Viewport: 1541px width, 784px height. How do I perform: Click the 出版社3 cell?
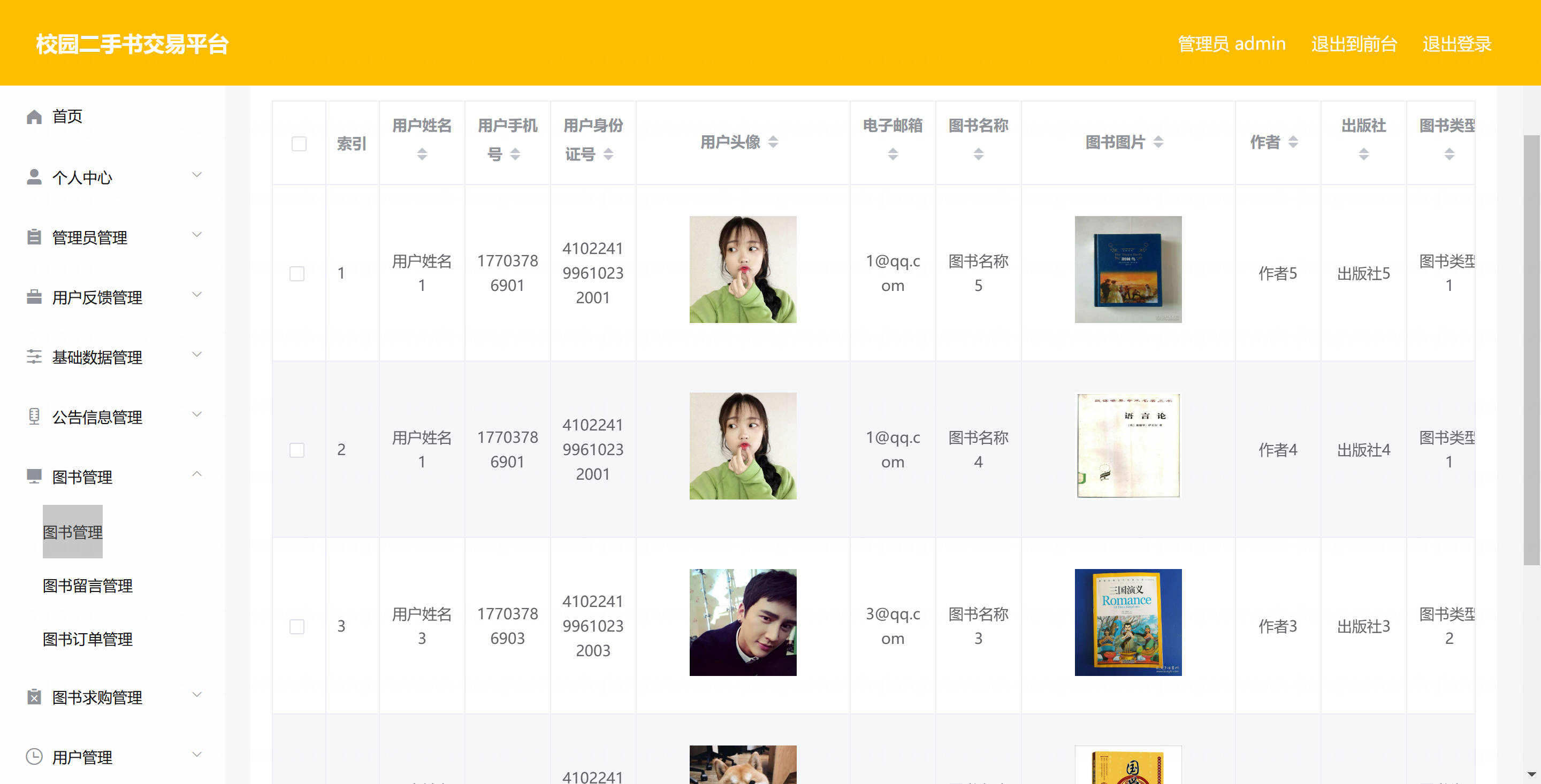point(1363,626)
